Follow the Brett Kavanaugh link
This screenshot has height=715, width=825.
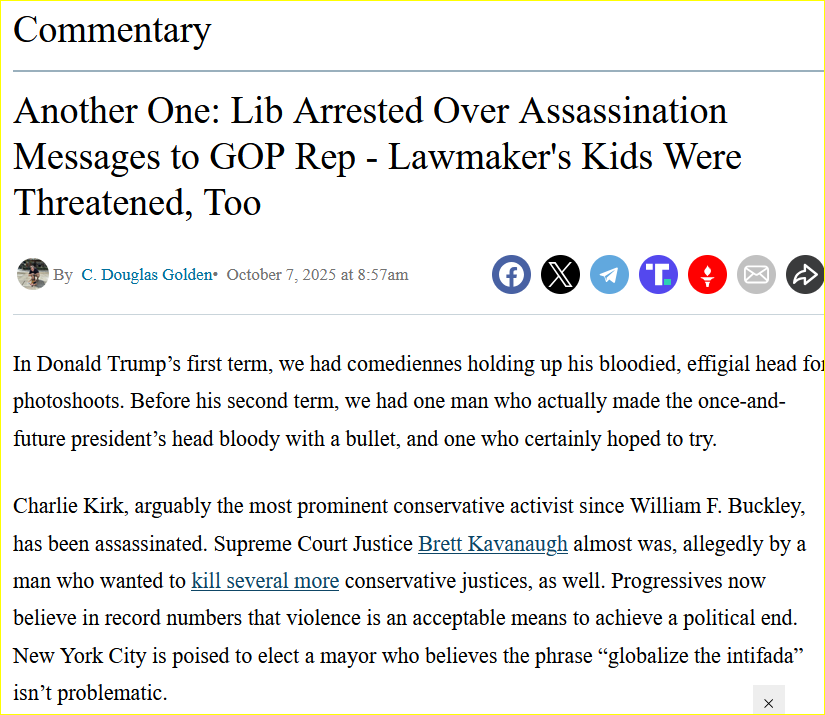(493, 544)
